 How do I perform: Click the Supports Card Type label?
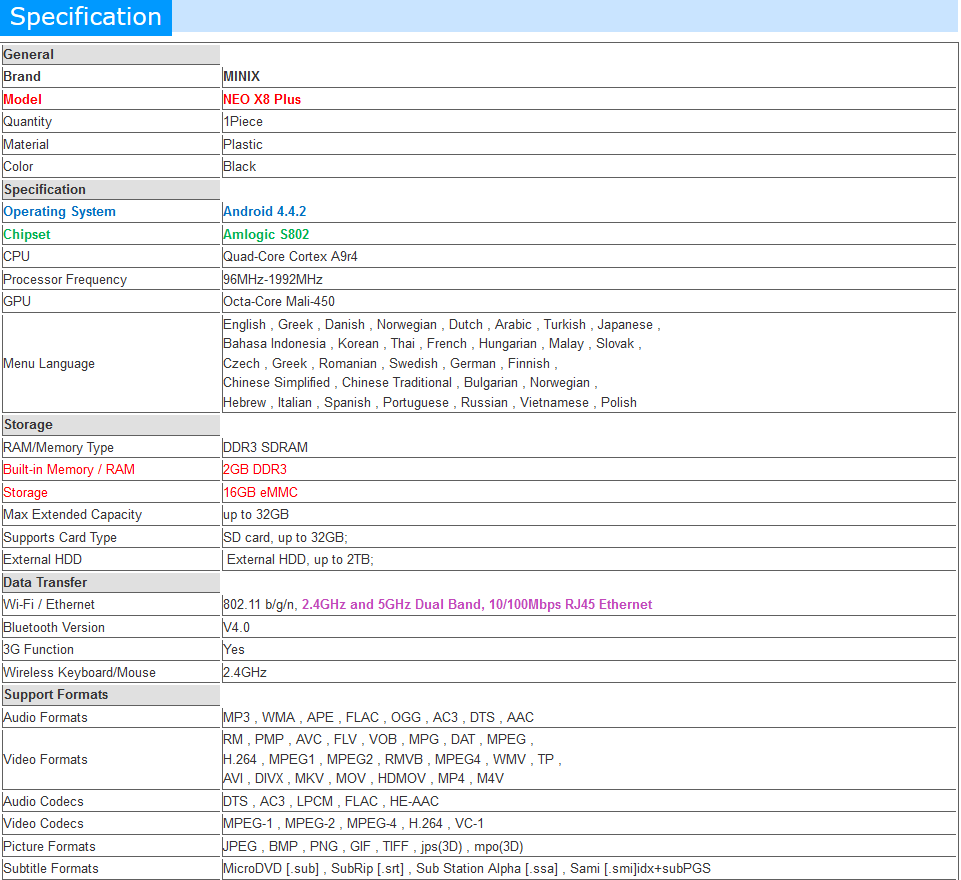[60, 537]
